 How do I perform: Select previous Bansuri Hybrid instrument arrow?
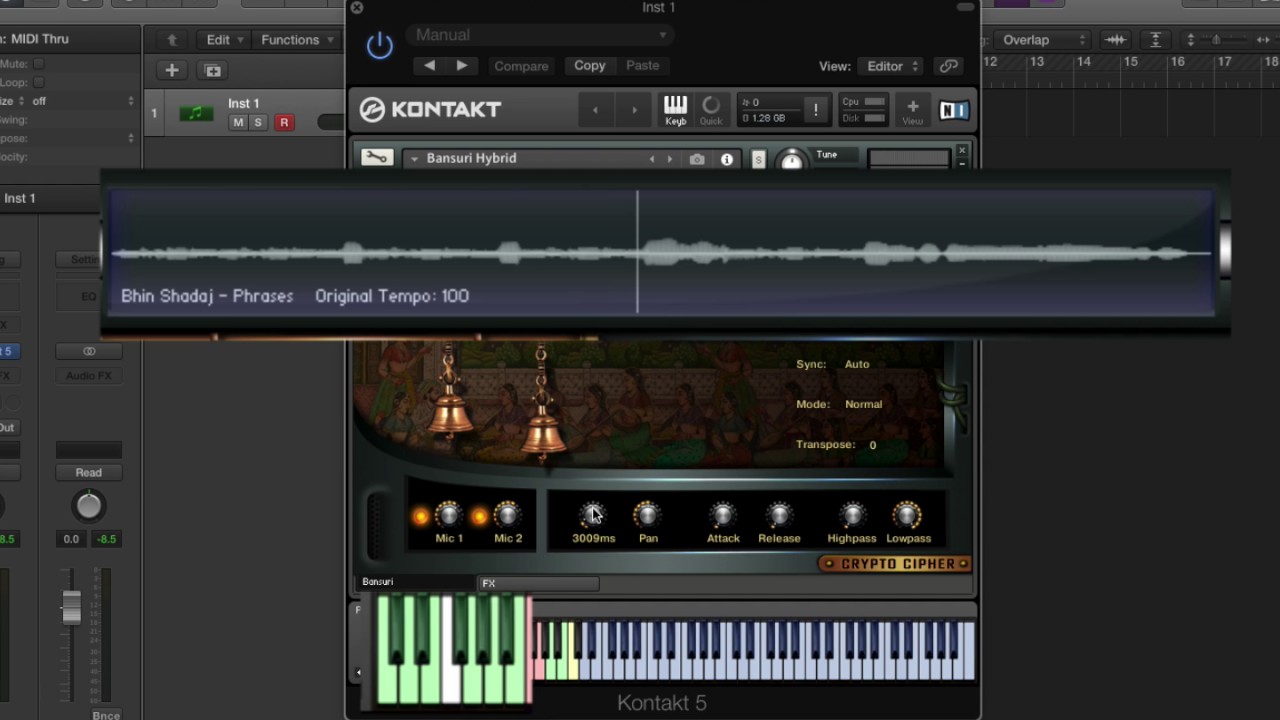click(652, 159)
